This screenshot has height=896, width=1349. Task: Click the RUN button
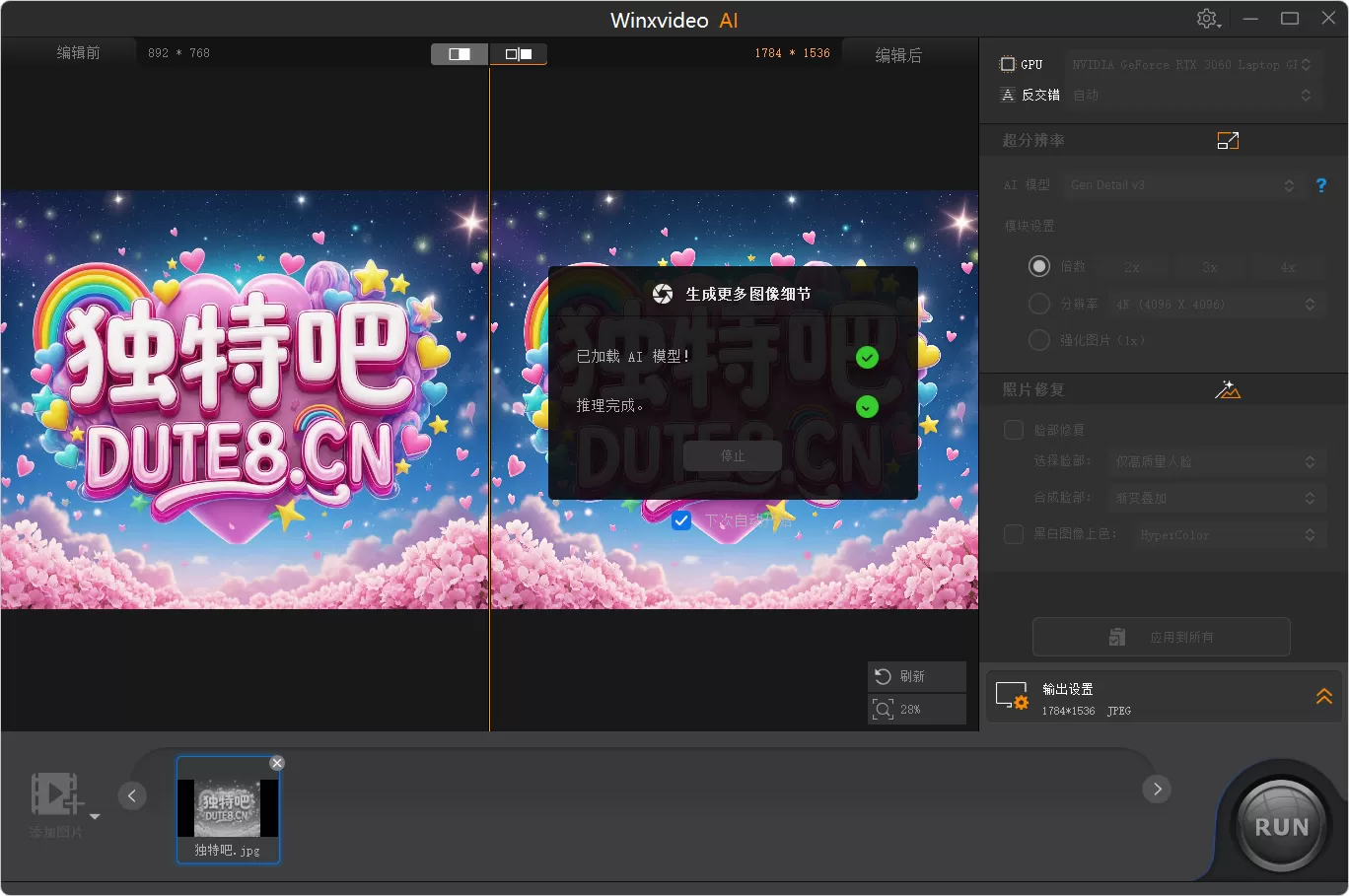[x=1281, y=825]
